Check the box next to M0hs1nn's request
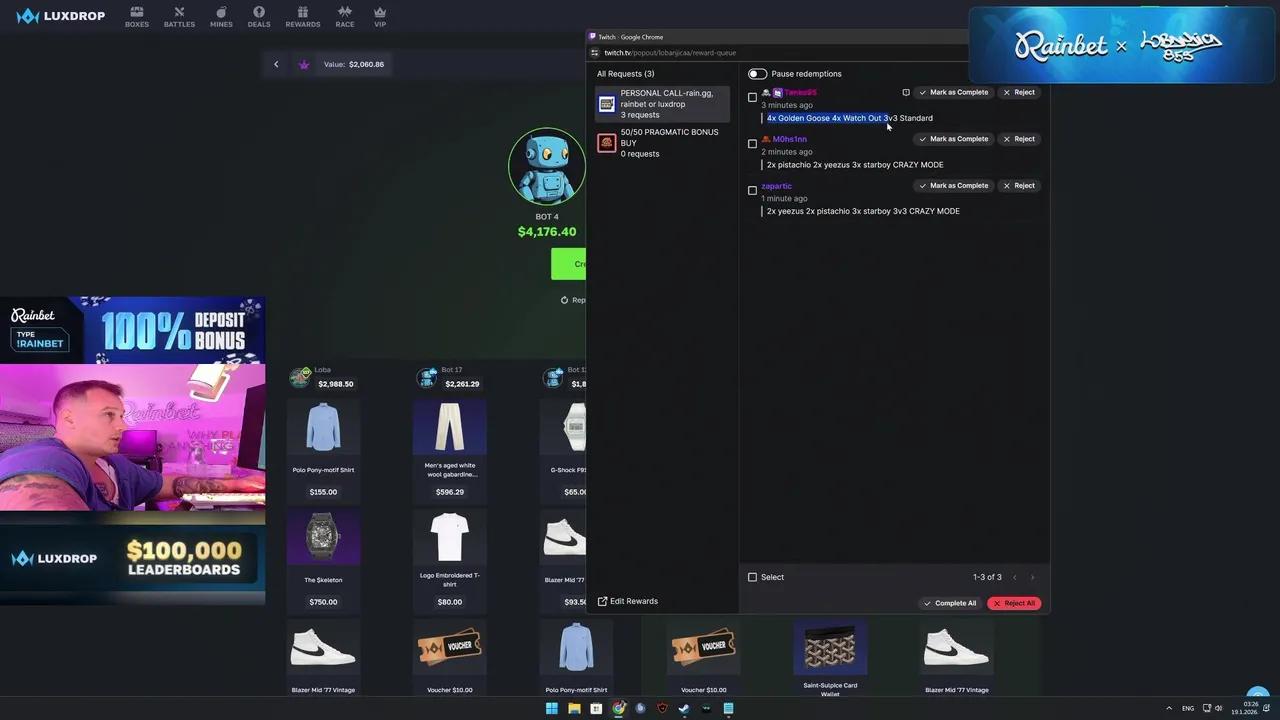1280x720 pixels. point(753,143)
